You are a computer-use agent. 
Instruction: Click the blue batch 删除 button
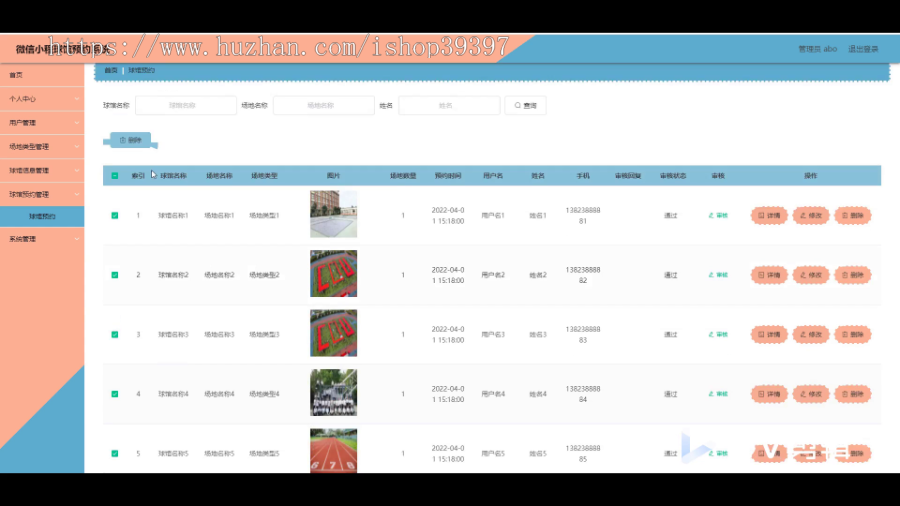tap(130, 140)
